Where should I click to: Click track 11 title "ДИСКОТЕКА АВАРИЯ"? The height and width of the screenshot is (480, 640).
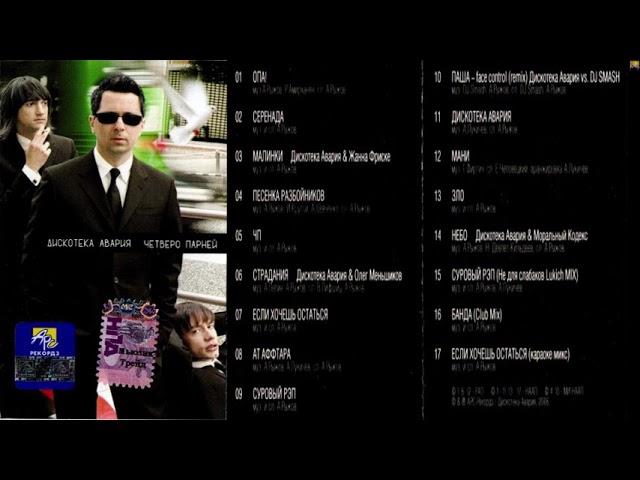pos(481,117)
